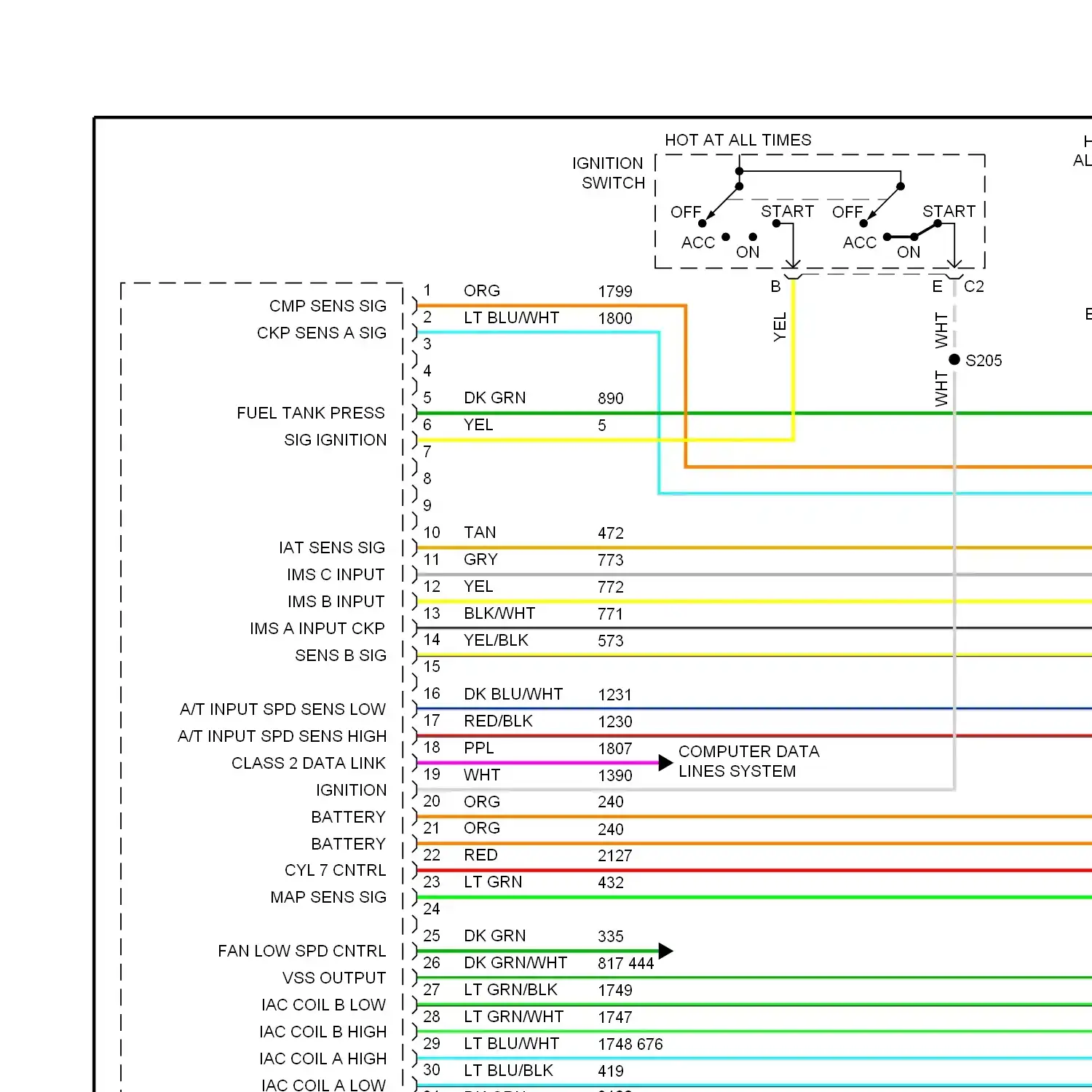
Task: Select the IAC COIL A HIGH label
Action: (x=323, y=1059)
